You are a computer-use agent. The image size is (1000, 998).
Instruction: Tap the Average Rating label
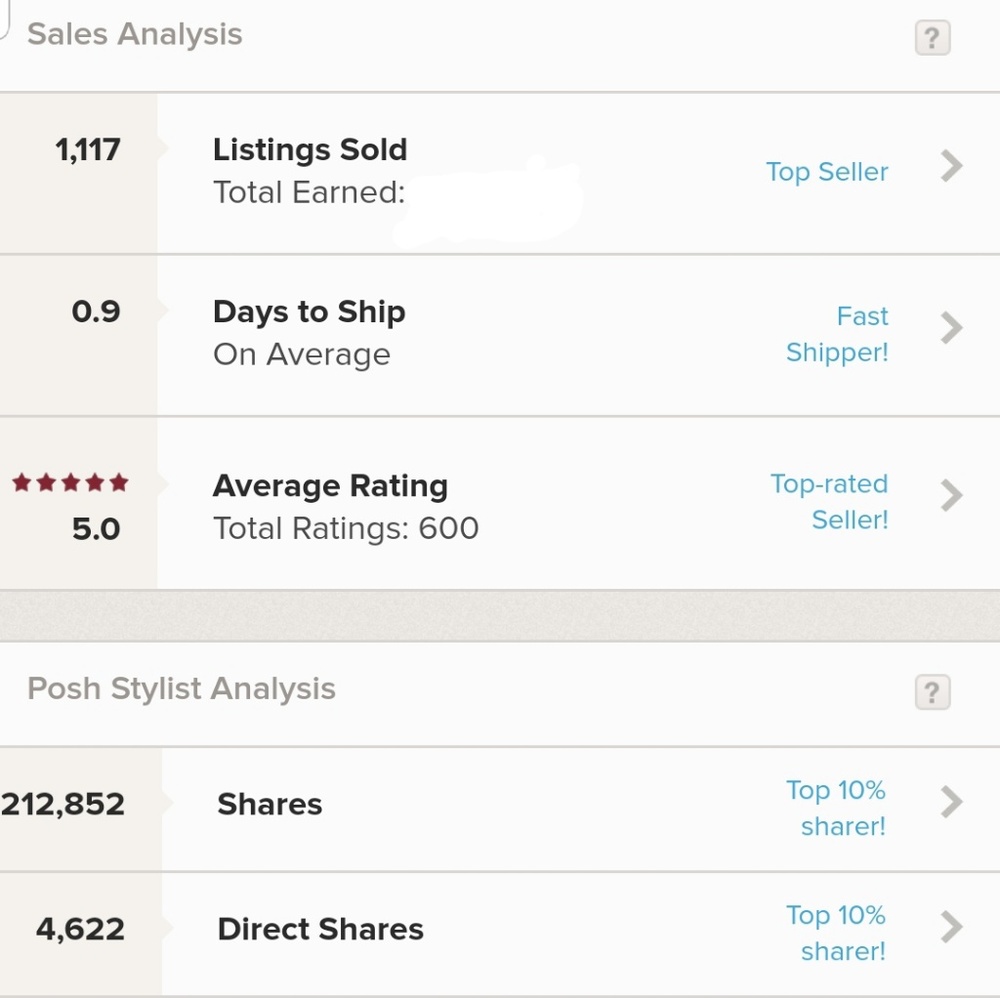330,486
